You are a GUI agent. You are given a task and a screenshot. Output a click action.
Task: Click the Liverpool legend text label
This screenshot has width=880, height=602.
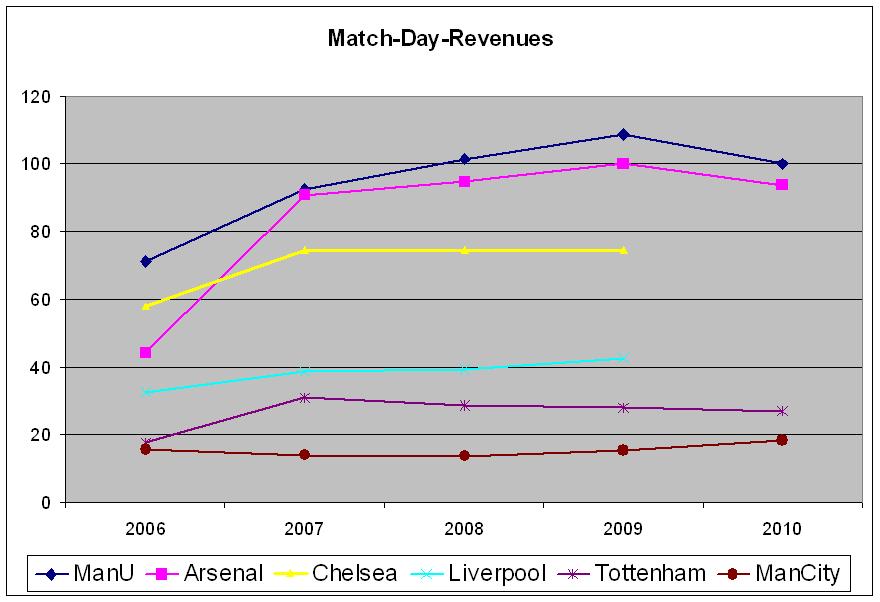(x=496, y=574)
